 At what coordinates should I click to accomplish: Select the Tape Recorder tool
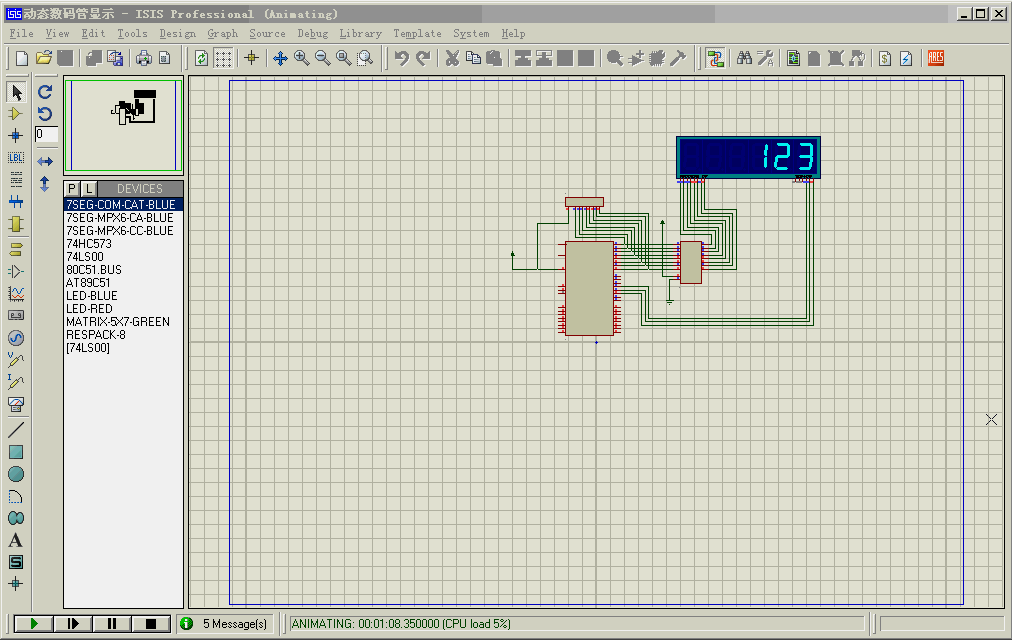[16, 315]
